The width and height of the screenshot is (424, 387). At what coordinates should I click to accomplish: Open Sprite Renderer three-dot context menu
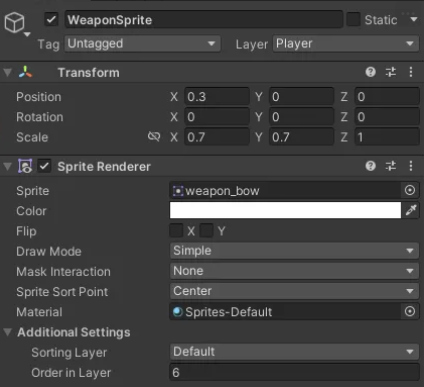[411, 166]
